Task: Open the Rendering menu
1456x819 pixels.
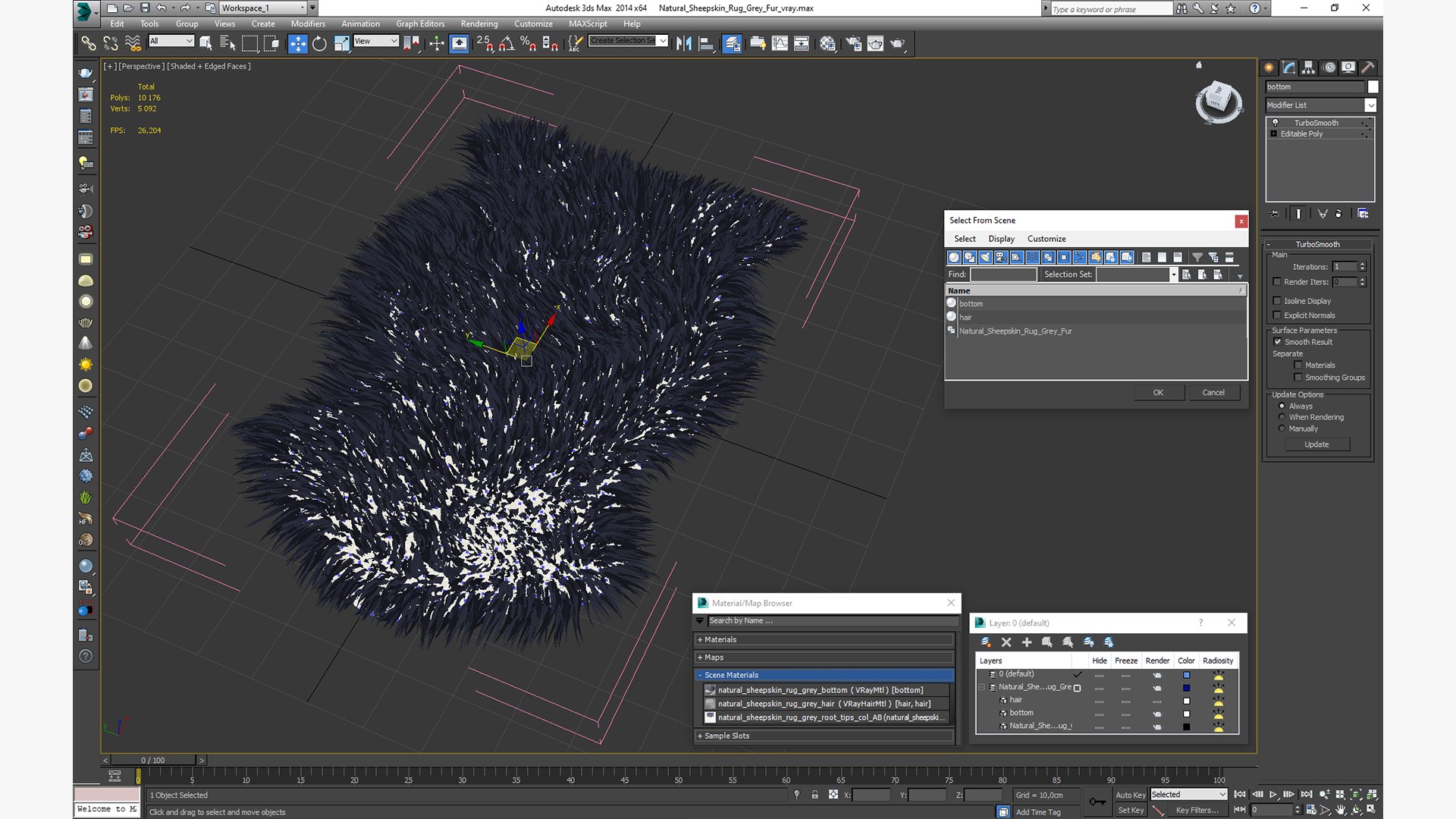Action: pyautogui.click(x=479, y=24)
